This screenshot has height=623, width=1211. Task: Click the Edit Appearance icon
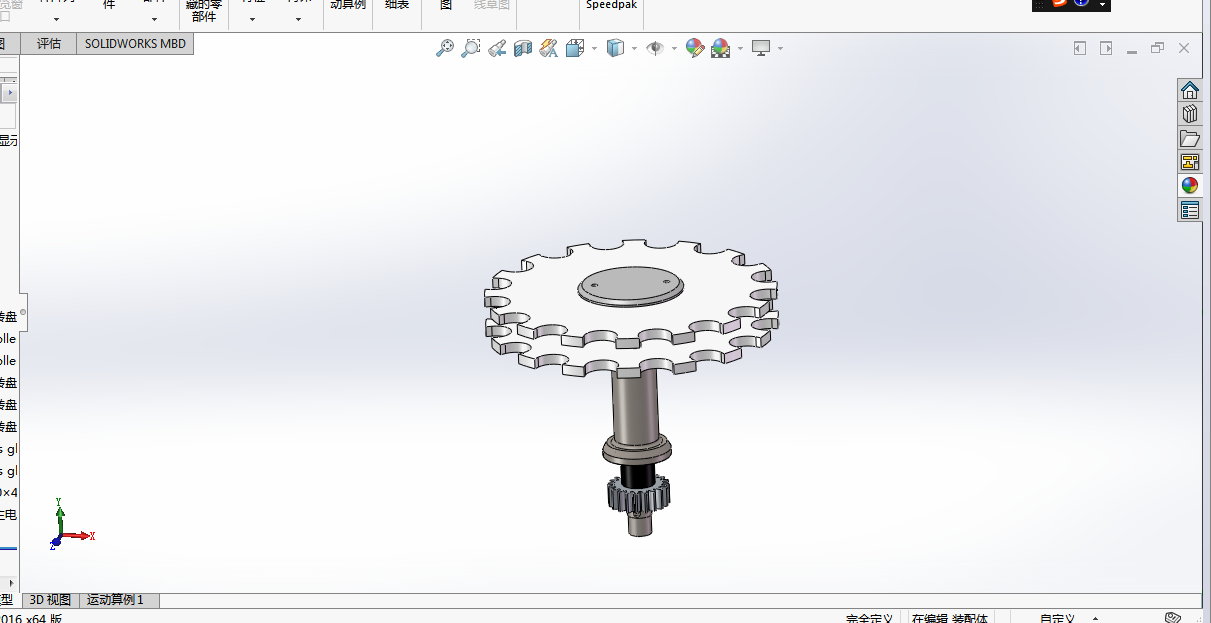[695, 48]
